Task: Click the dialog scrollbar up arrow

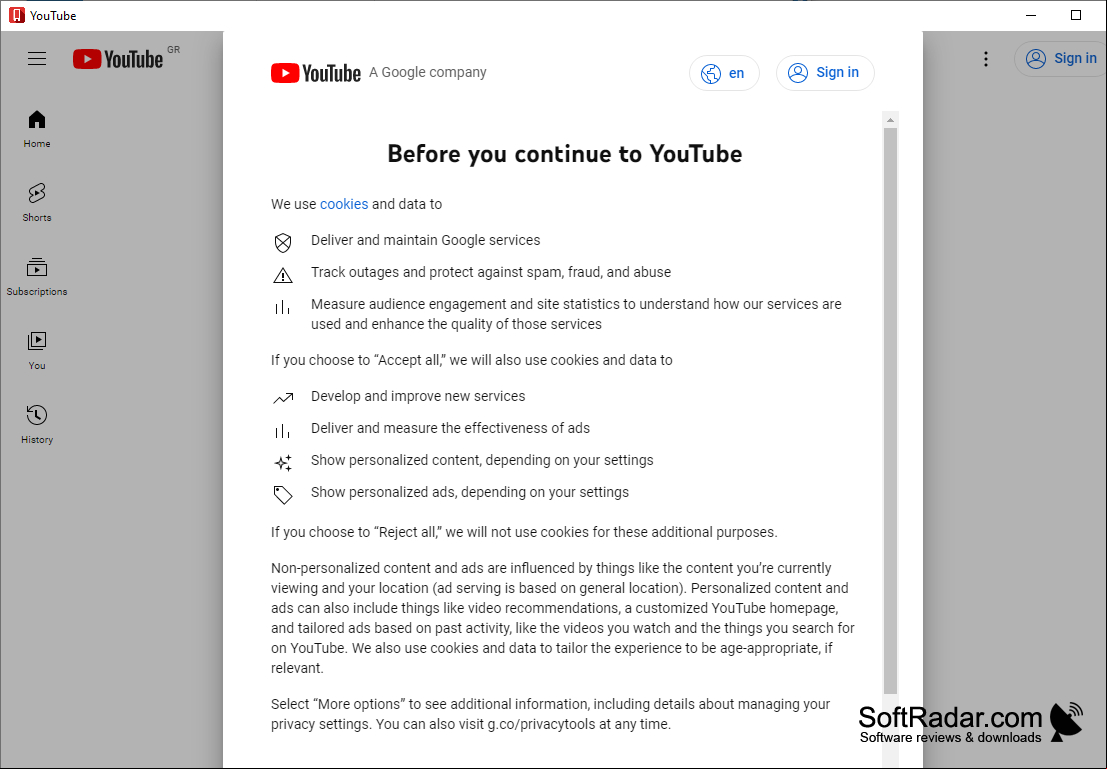Action: pyautogui.click(x=890, y=120)
